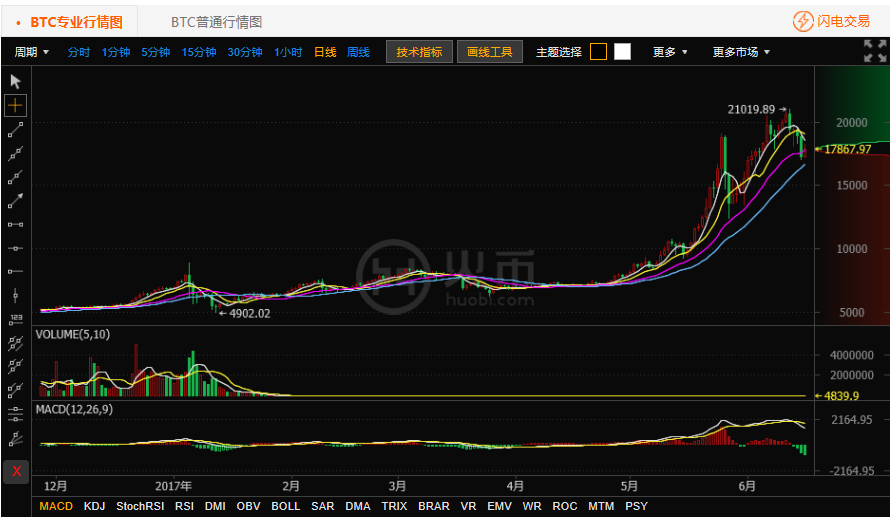Open 闪电交易 lightning trade

(832, 21)
